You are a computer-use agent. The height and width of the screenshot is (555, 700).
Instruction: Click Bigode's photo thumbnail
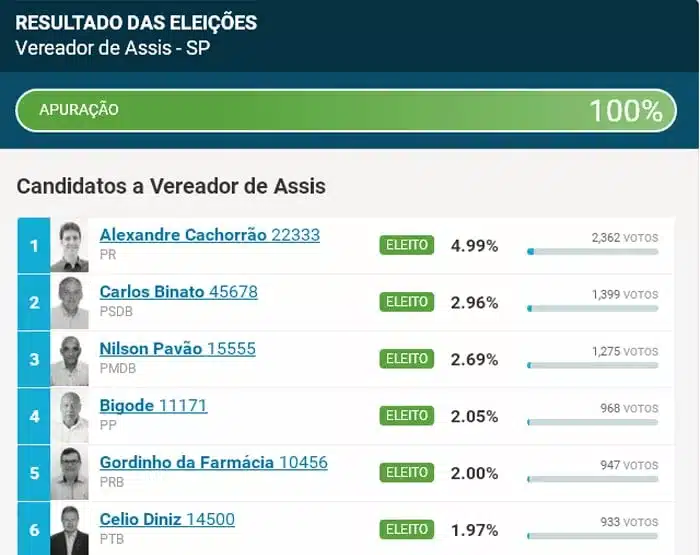pyautogui.click(x=69, y=416)
